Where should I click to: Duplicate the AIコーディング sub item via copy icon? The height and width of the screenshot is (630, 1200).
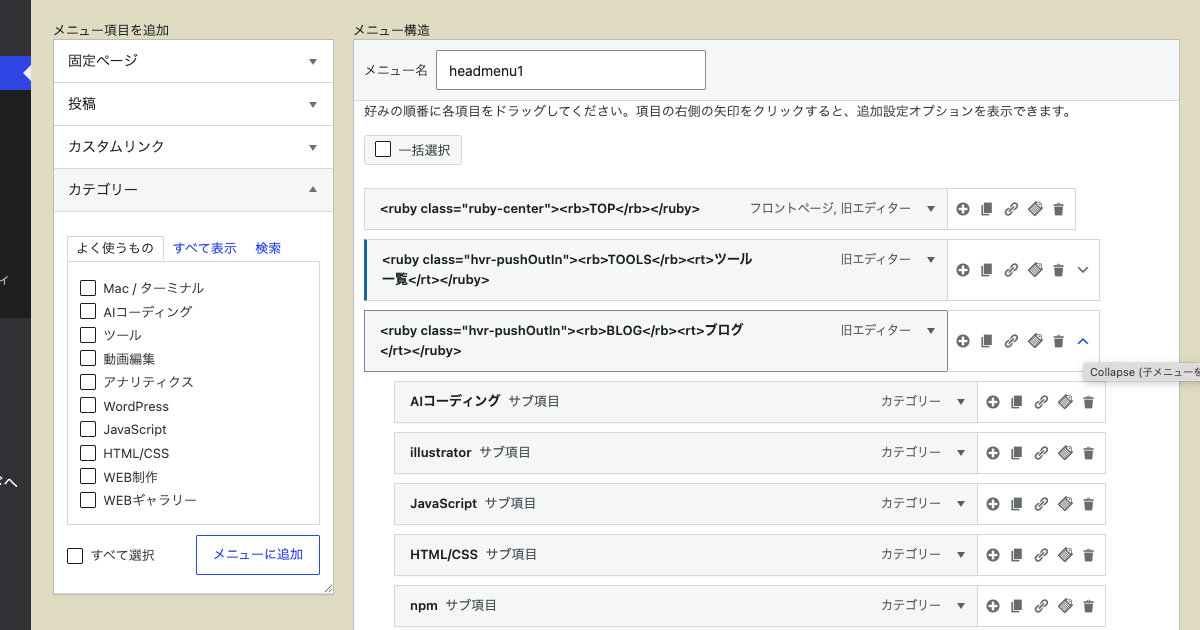tap(1017, 402)
